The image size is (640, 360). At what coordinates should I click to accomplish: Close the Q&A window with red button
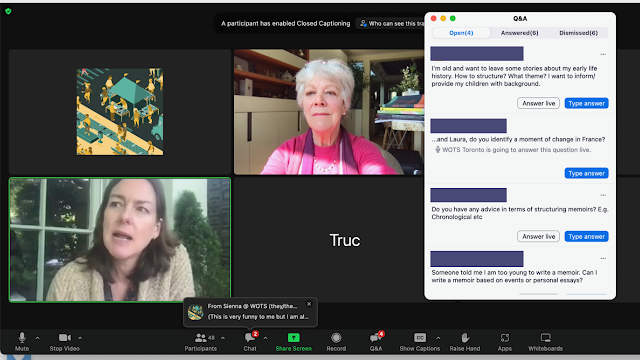click(x=433, y=18)
